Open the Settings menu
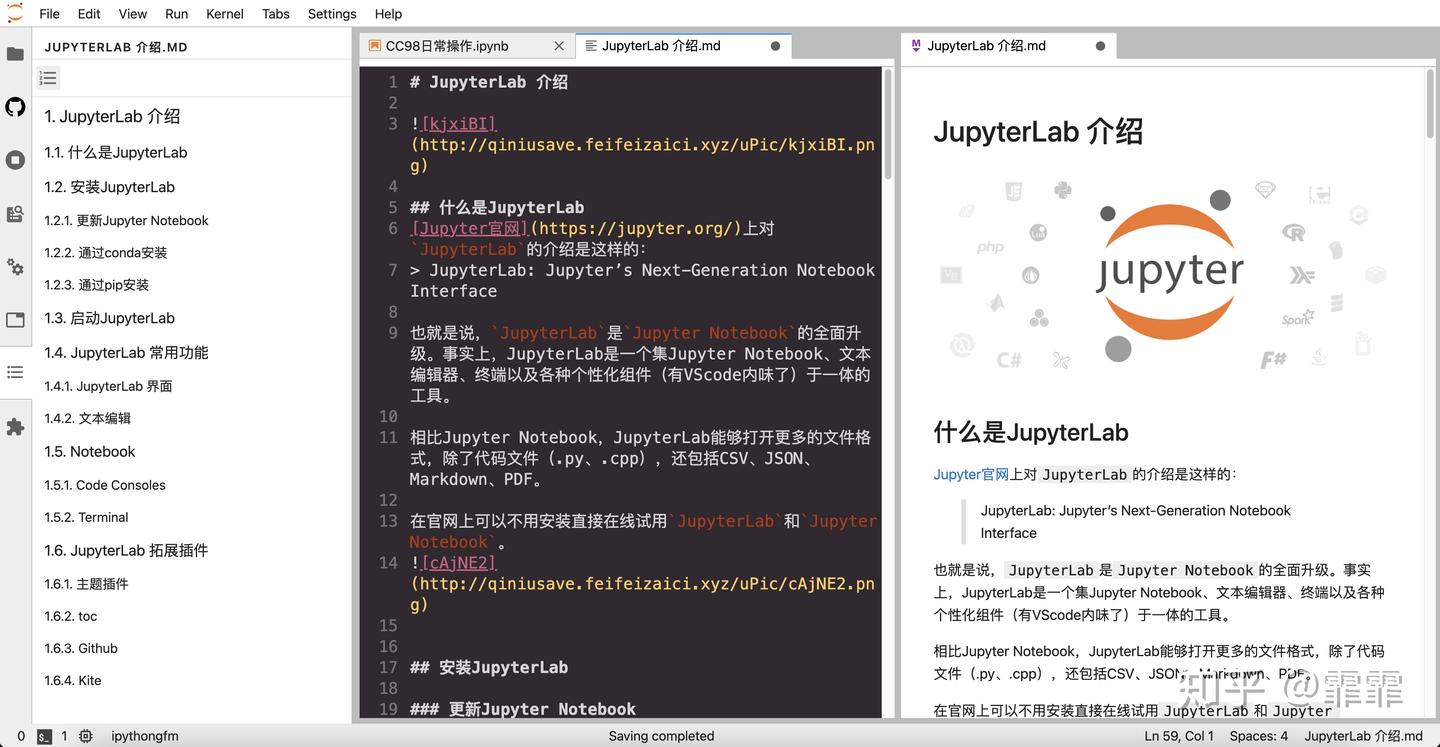The width and height of the screenshot is (1440, 747). point(331,13)
